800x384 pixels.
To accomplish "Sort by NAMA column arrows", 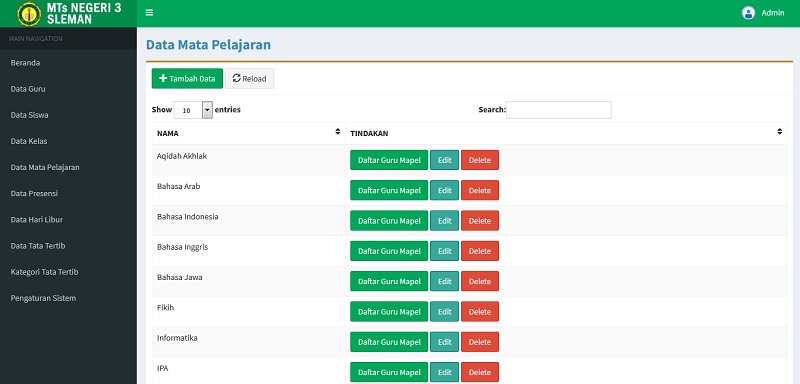I will [337, 132].
